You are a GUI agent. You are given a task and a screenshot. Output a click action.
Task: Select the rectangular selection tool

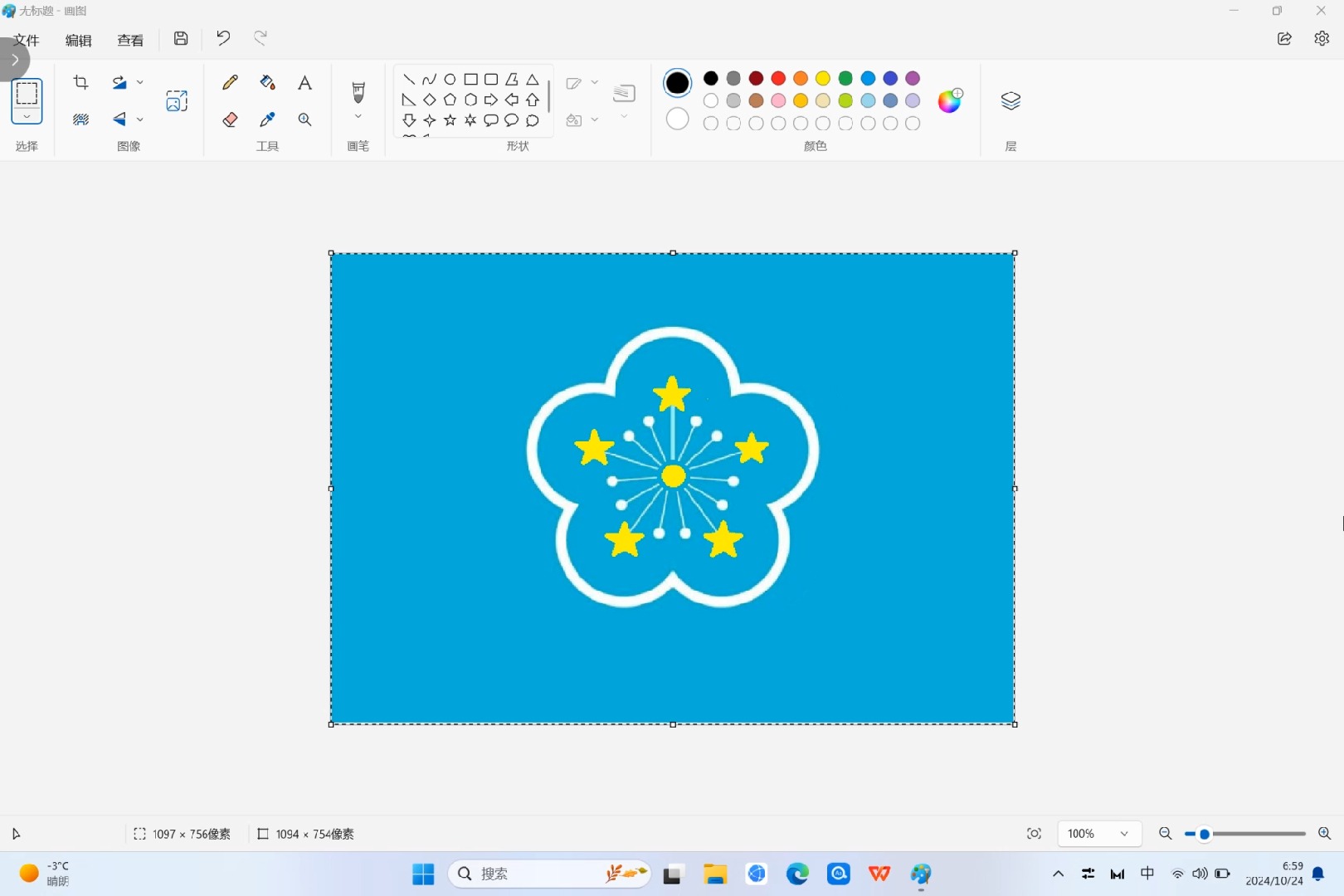tap(27, 93)
